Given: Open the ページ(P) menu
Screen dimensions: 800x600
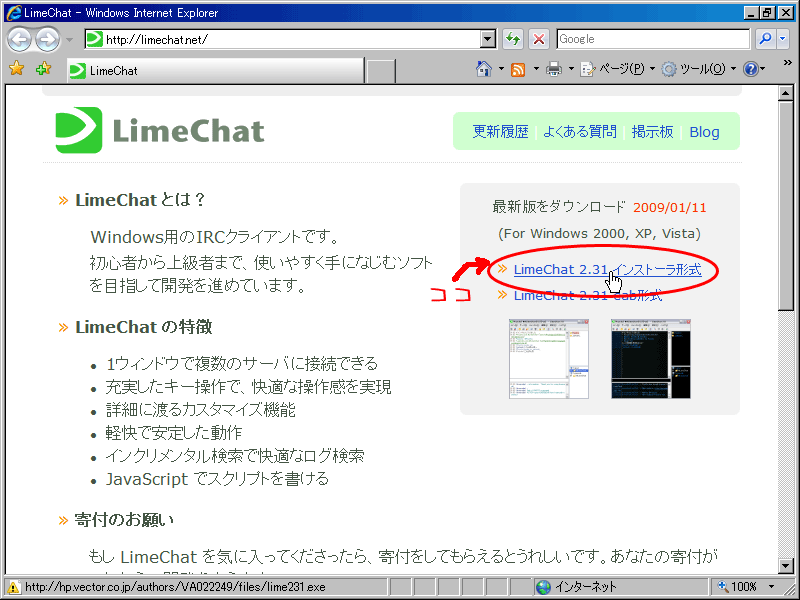Looking at the screenshot, I should [x=617, y=69].
